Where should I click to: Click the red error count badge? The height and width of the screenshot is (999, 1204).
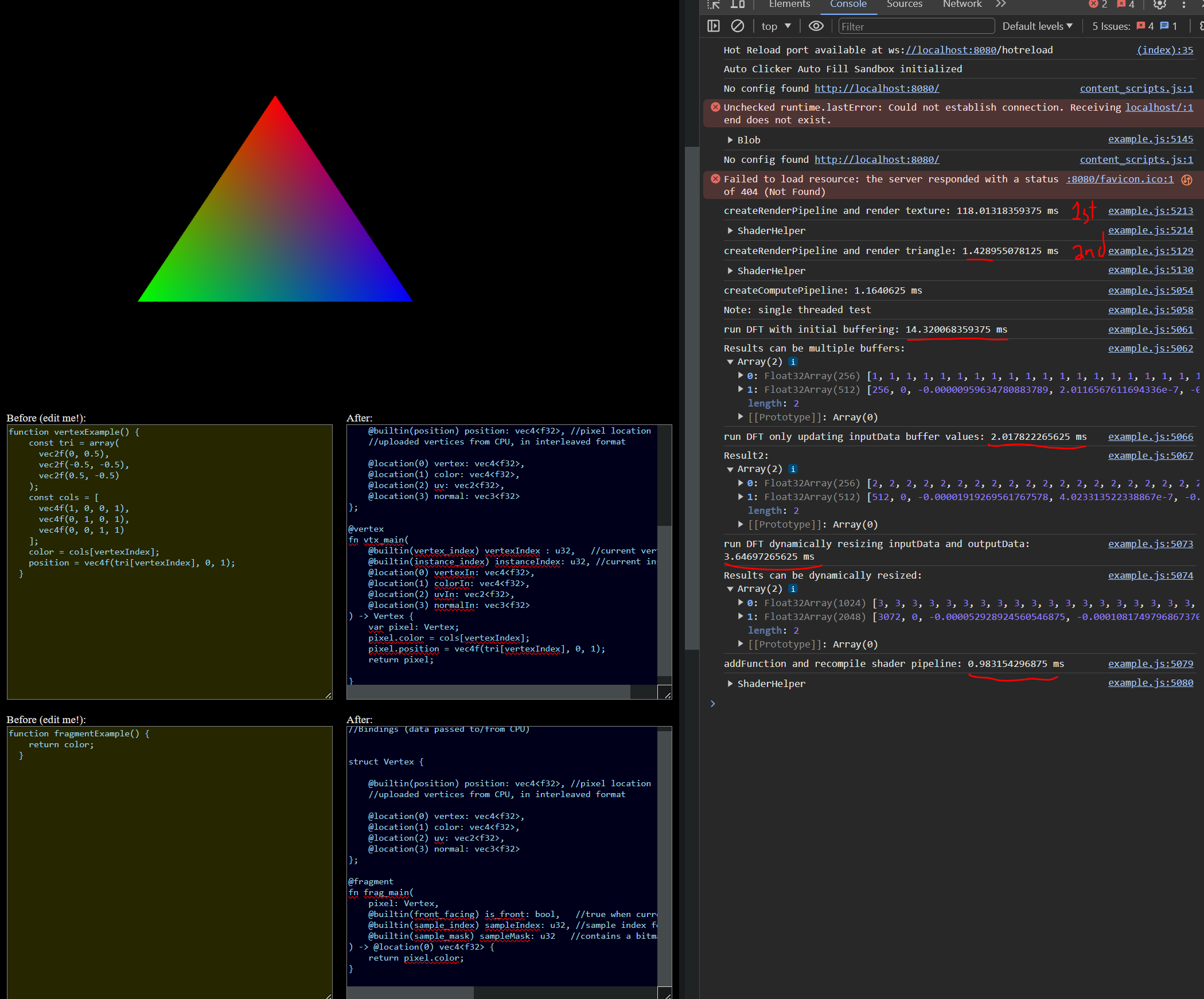click(1098, 5)
